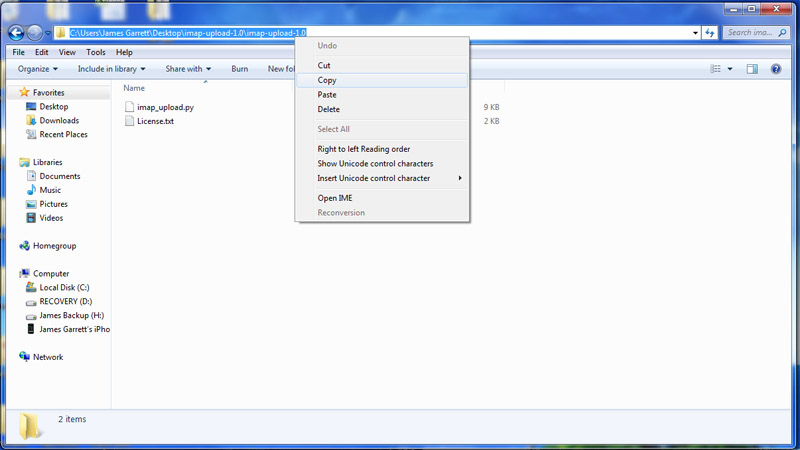Screen dimensions: 800x450
Task: Expand Insert Unicode control character submenu
Action: [x=382, y=178]
